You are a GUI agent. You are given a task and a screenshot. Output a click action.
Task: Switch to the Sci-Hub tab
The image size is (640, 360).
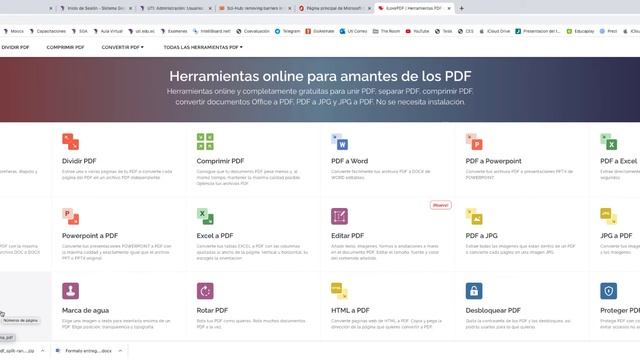pyautogui.click(x=255, y=8)
